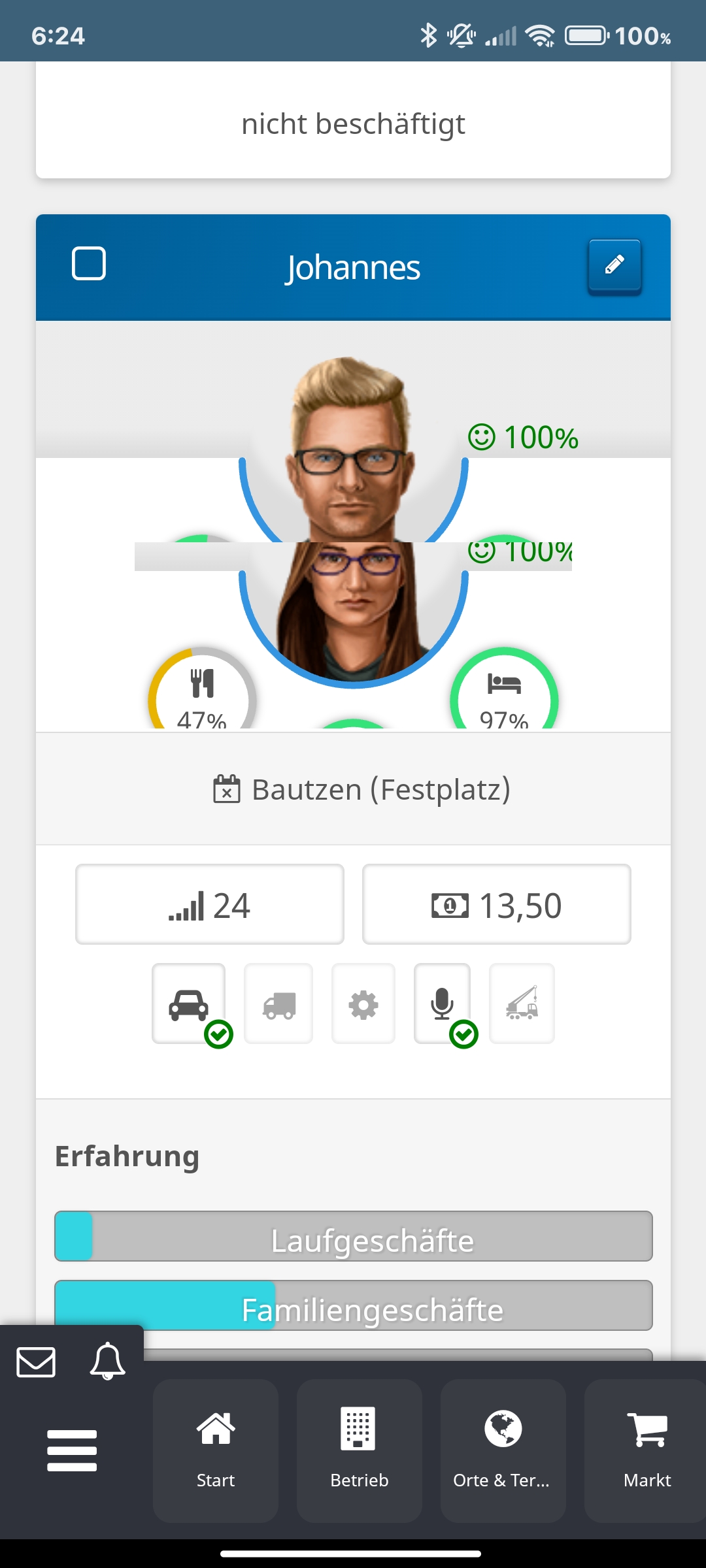
Task: Edit Johannes with the pencil button
Action: [614, 265]
